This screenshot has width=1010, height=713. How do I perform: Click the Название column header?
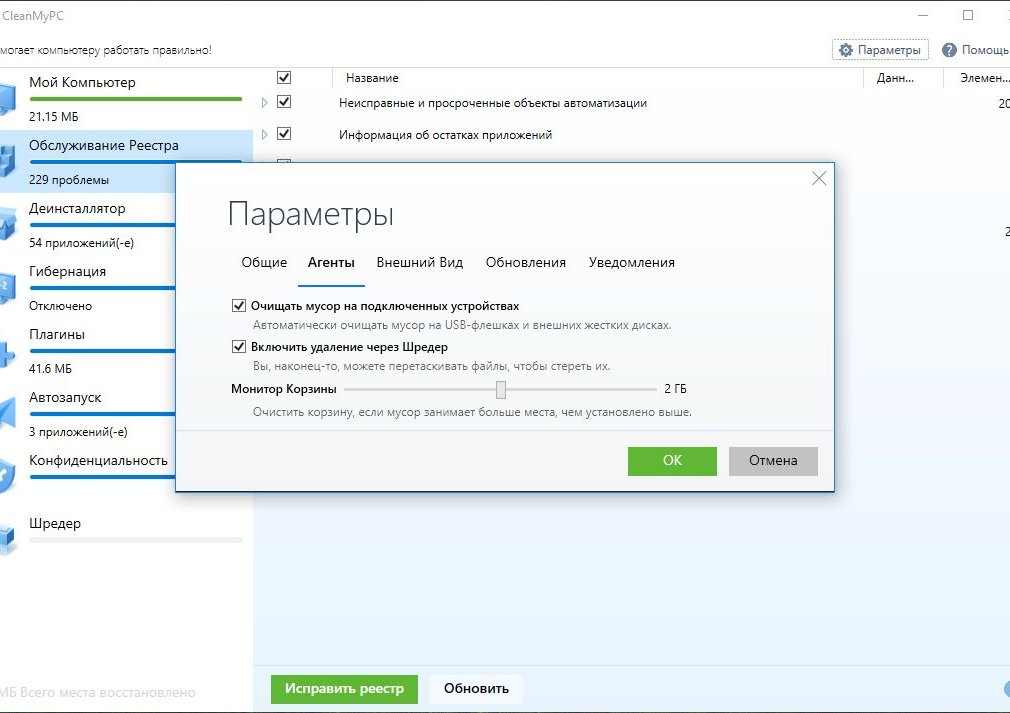[372, 78]
